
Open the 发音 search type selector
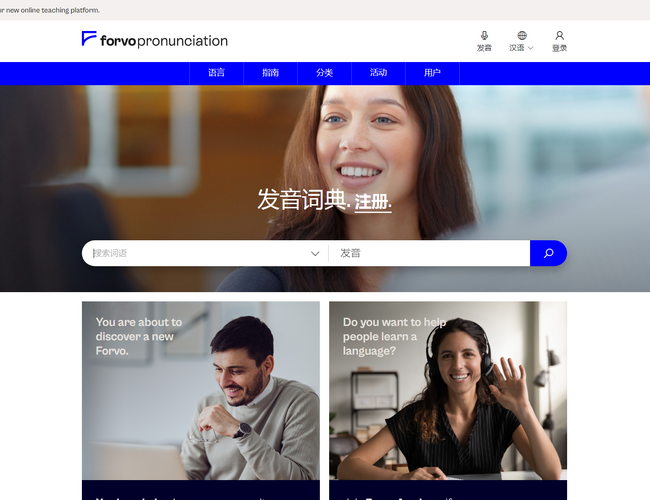pos(429,253)
